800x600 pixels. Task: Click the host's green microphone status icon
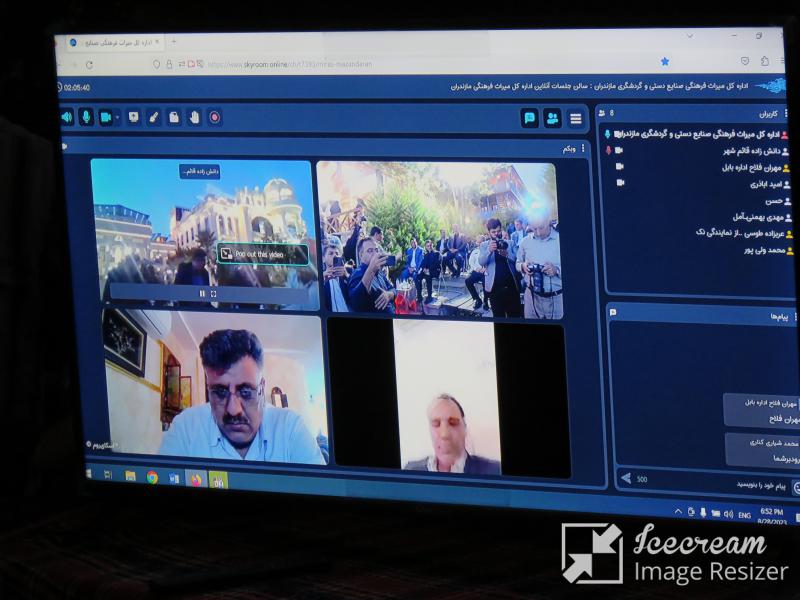pyautogui.click(x=607, y=134)
